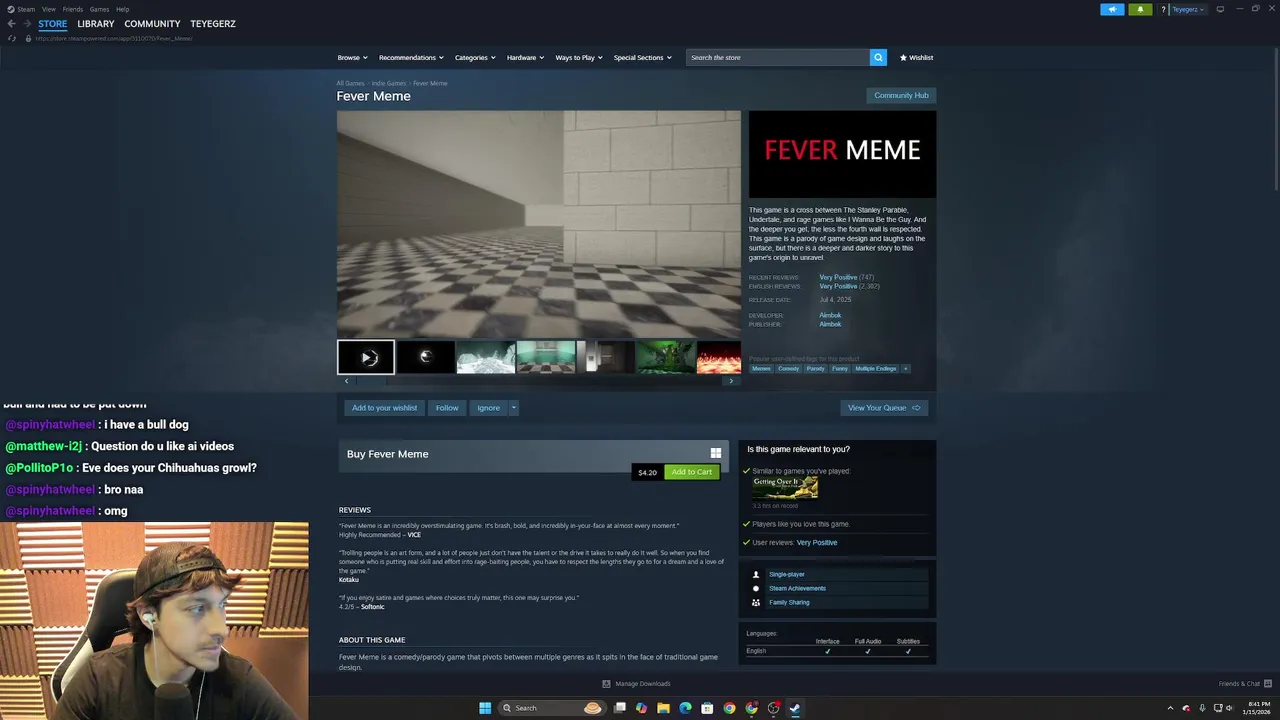The image size is (1280, 720).
Task: Follow the Fever Meme game
Action: point(447,407)
